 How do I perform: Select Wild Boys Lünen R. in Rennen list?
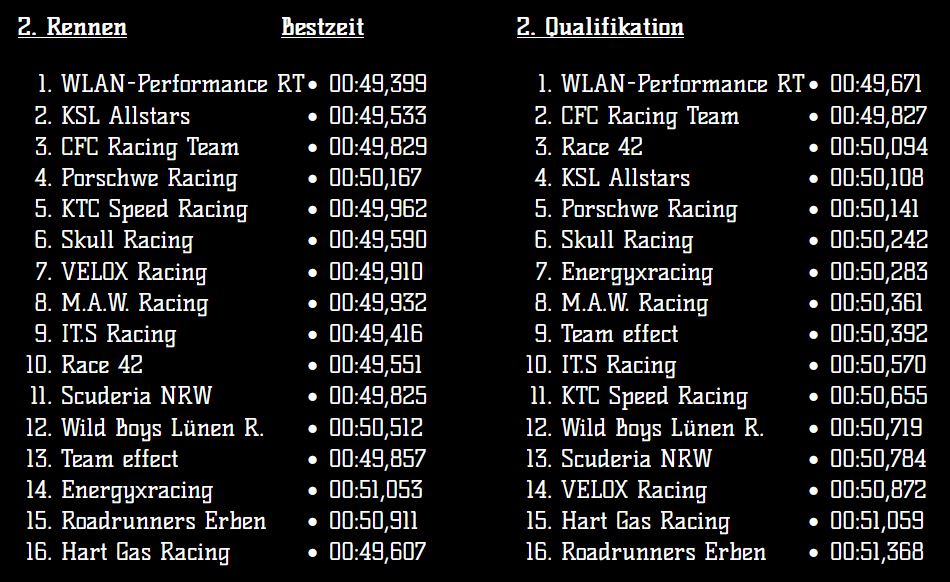pos(162,428)
